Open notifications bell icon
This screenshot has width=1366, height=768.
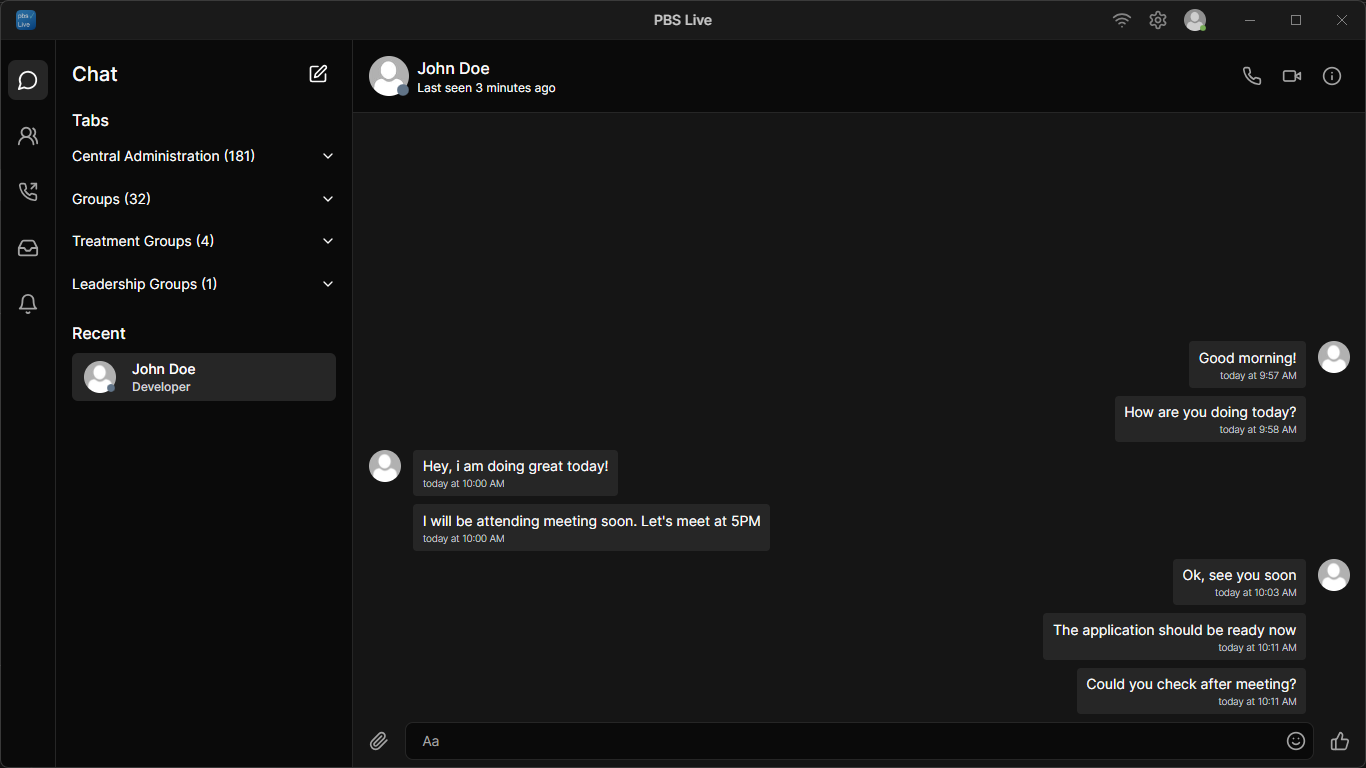click(28, 304)
